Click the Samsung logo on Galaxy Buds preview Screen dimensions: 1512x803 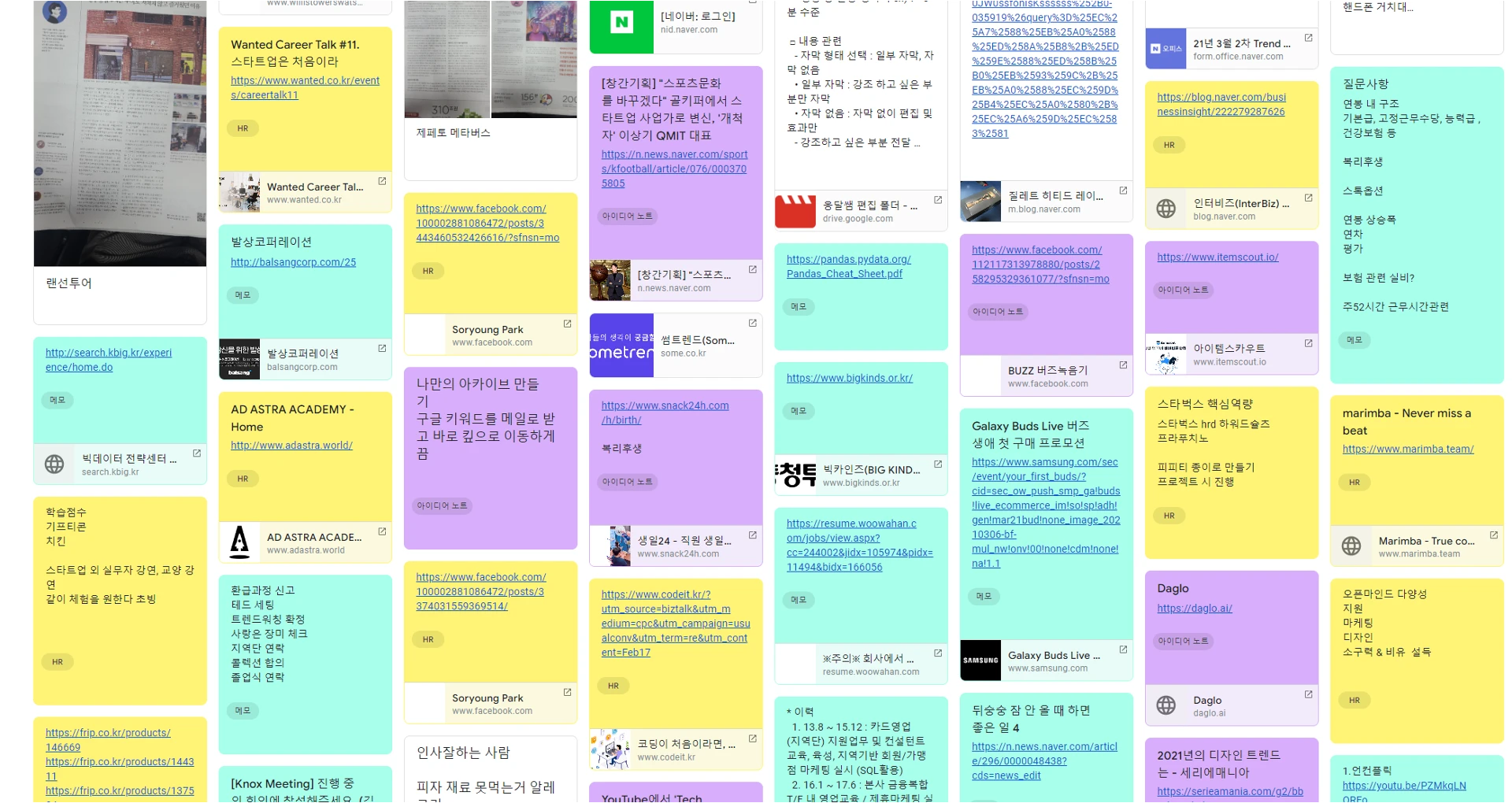pyautogui.click(x=980, y=661)
